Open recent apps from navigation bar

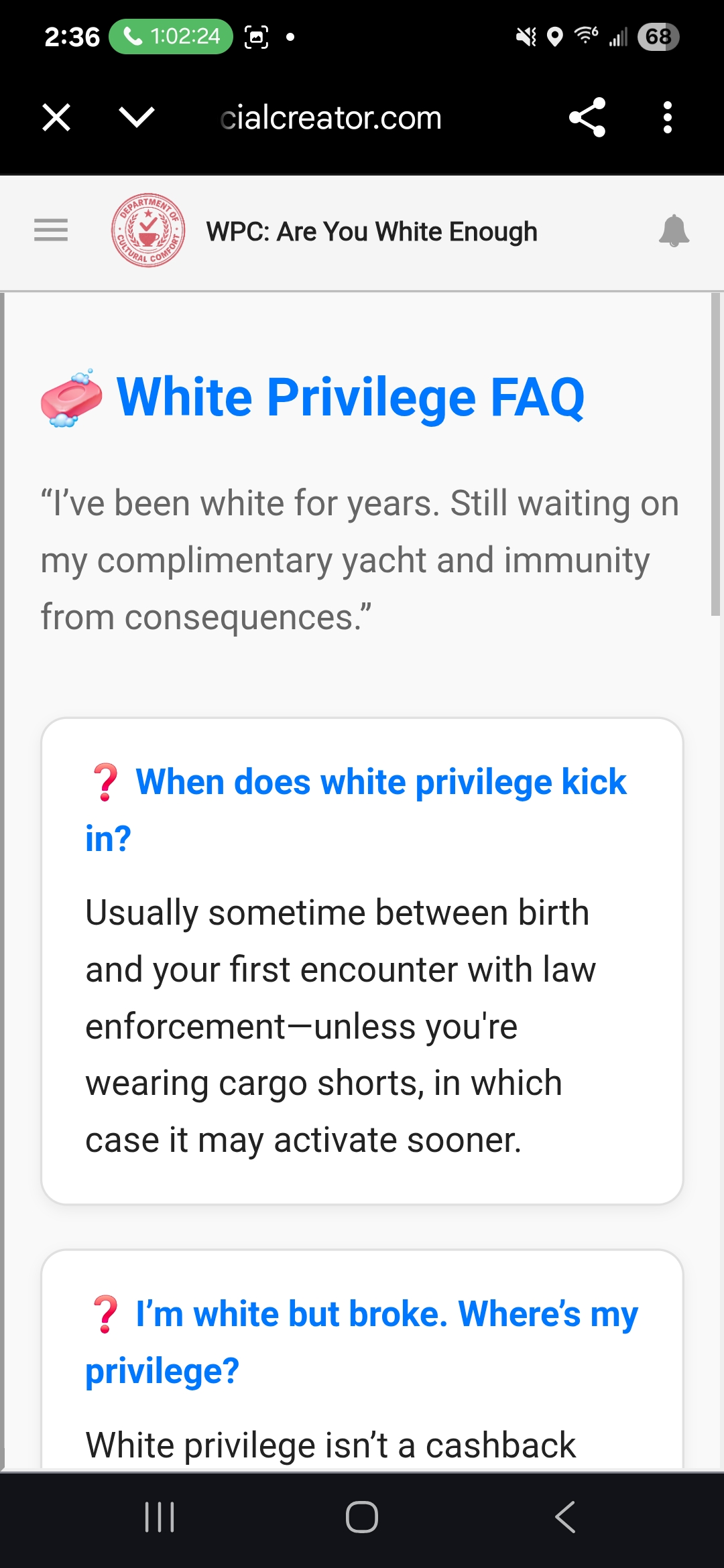pos(160,1517)
